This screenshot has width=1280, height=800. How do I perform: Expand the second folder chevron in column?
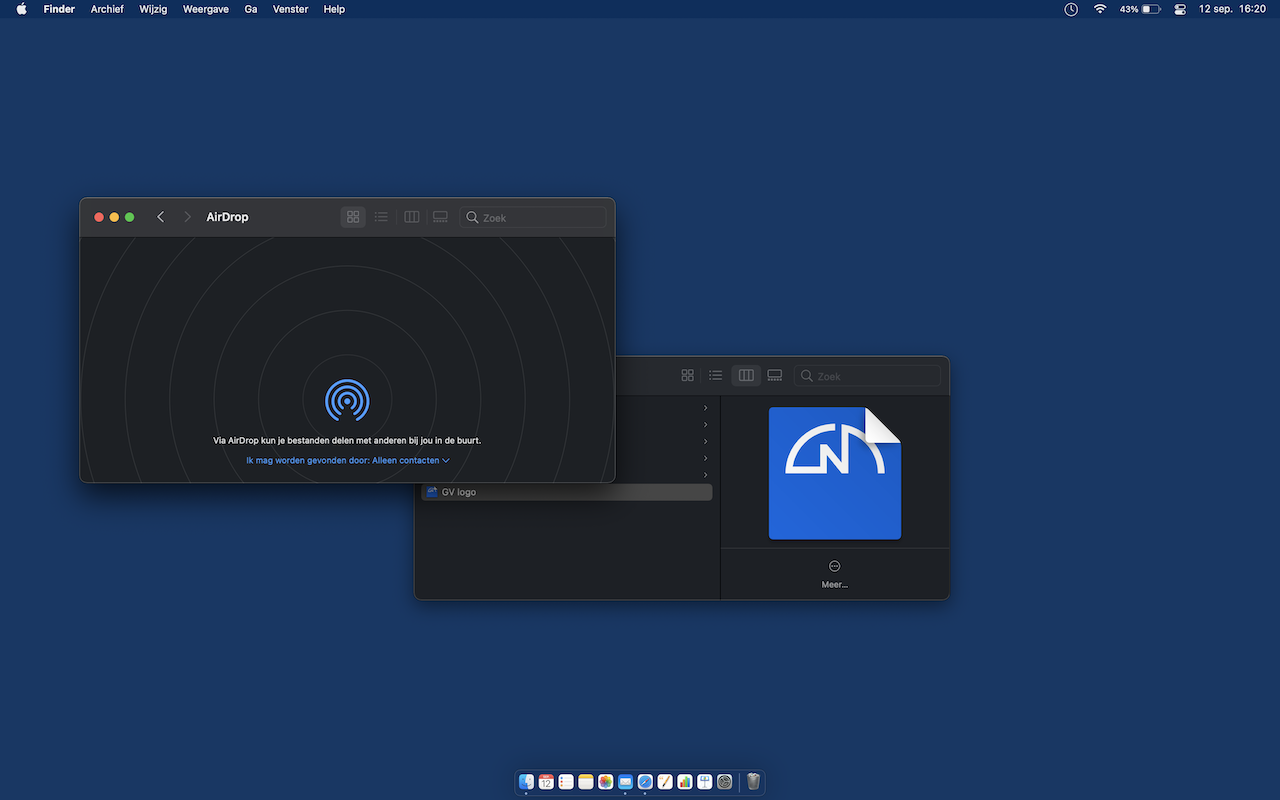point(706,425)
